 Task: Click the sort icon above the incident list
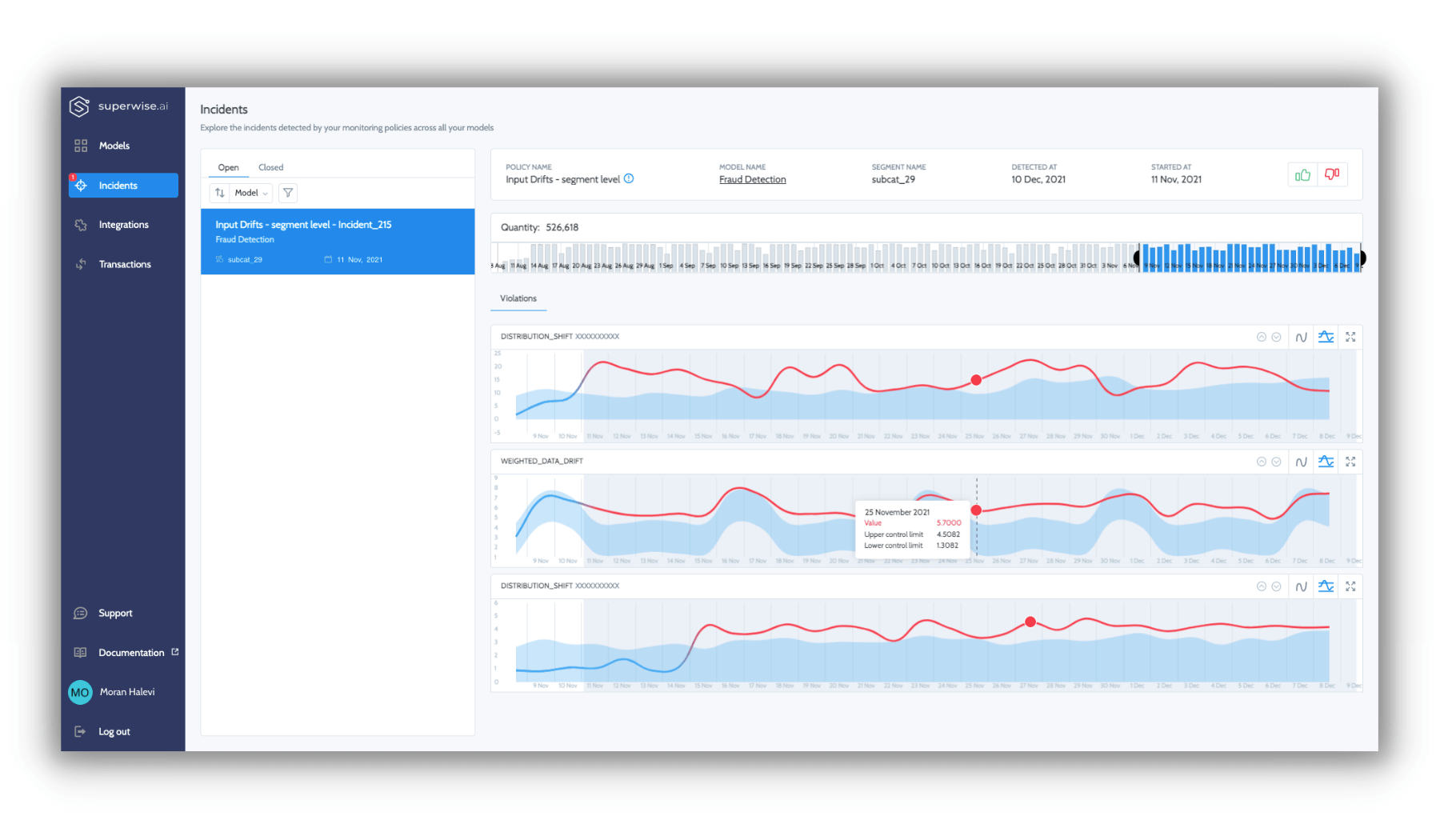(219, 192)
